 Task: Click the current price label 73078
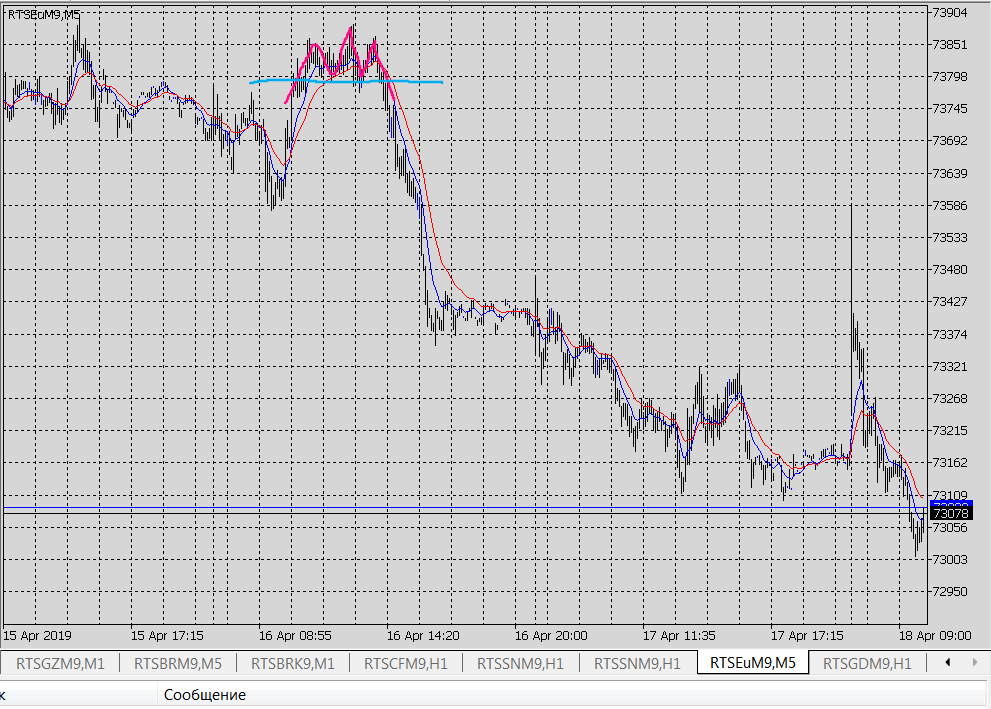pyautogui.click(x=951, y=514)
